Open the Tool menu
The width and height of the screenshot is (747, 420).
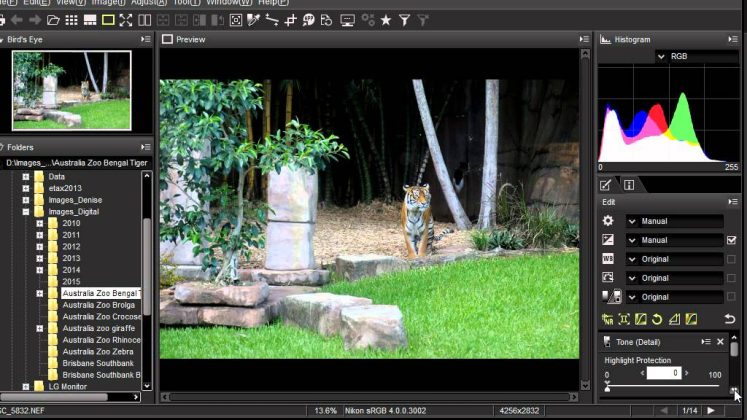click(x=186, y=2)
